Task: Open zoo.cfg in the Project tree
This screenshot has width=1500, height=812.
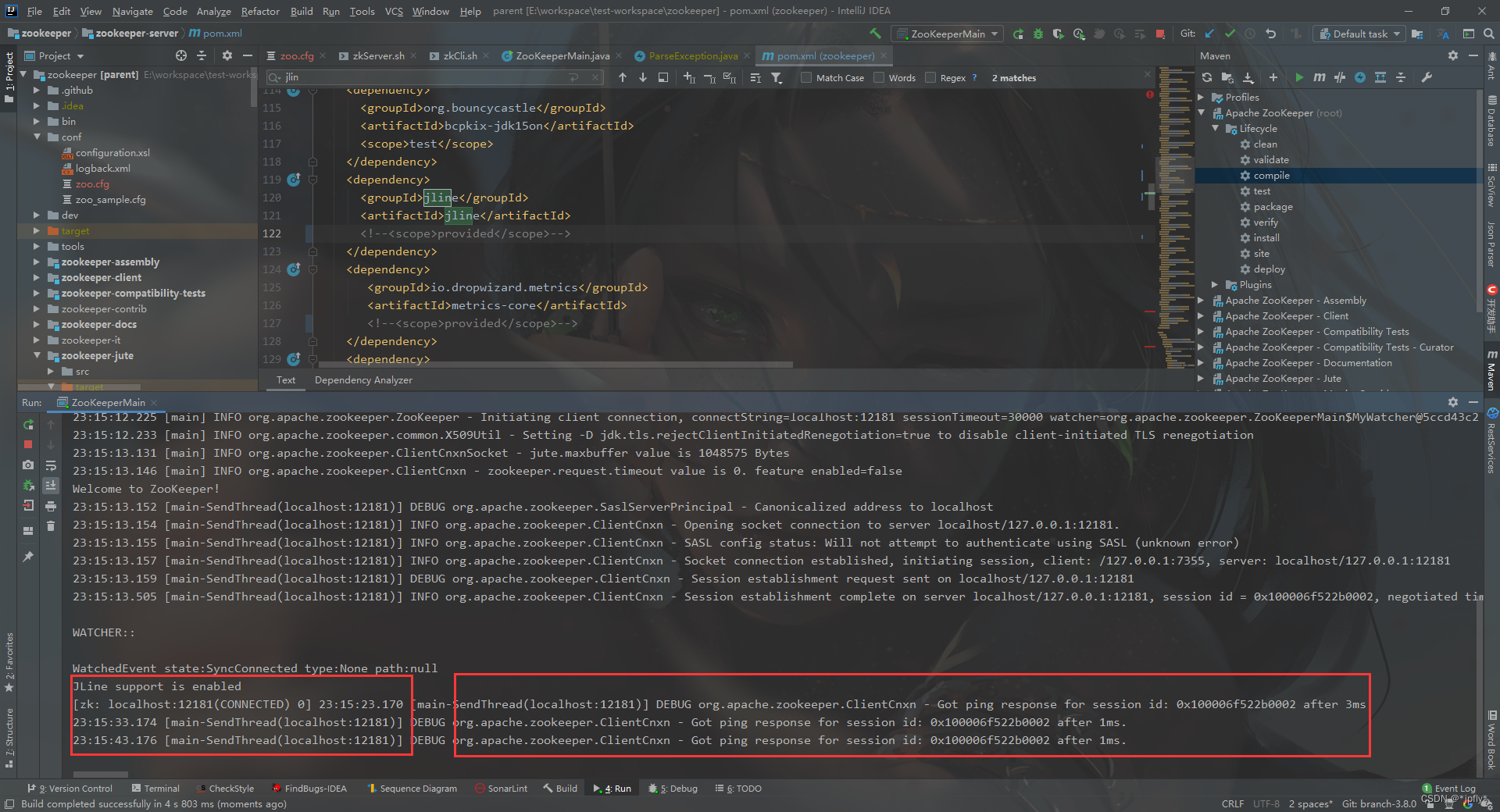Action: [92, 183]
